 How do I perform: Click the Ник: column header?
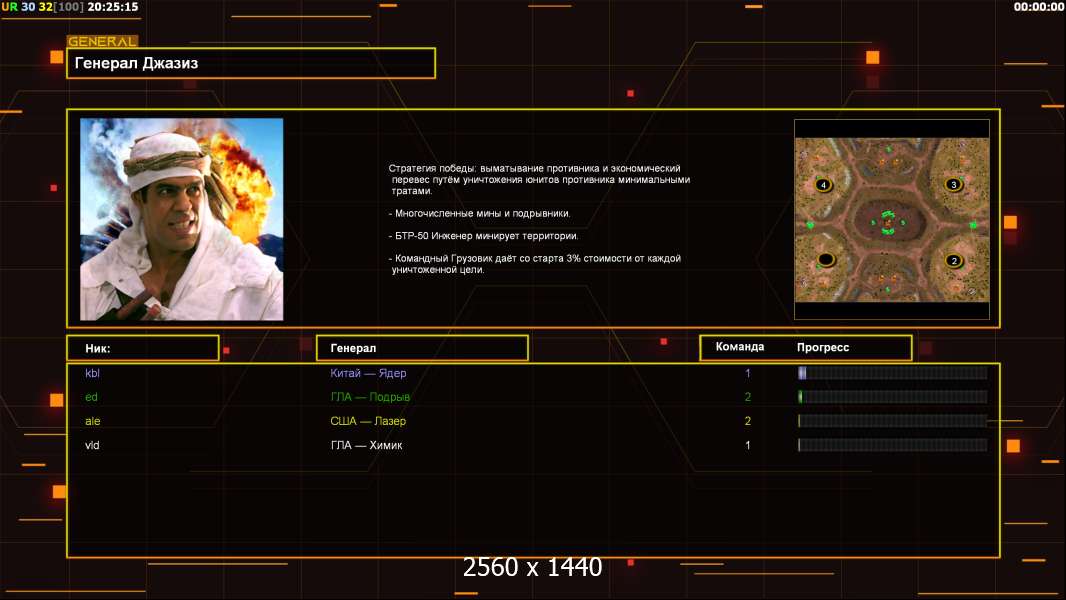click(142, 348)
